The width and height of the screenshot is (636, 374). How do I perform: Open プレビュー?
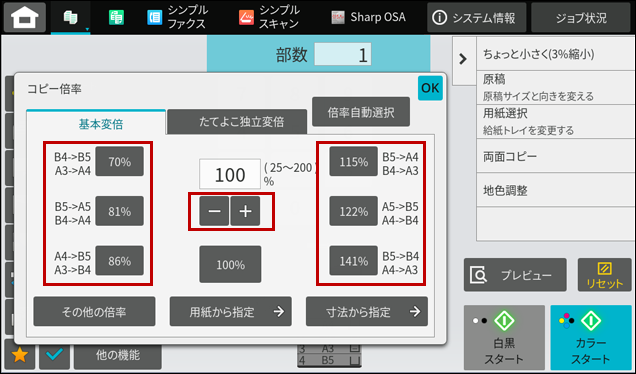[x=515, y=275]
